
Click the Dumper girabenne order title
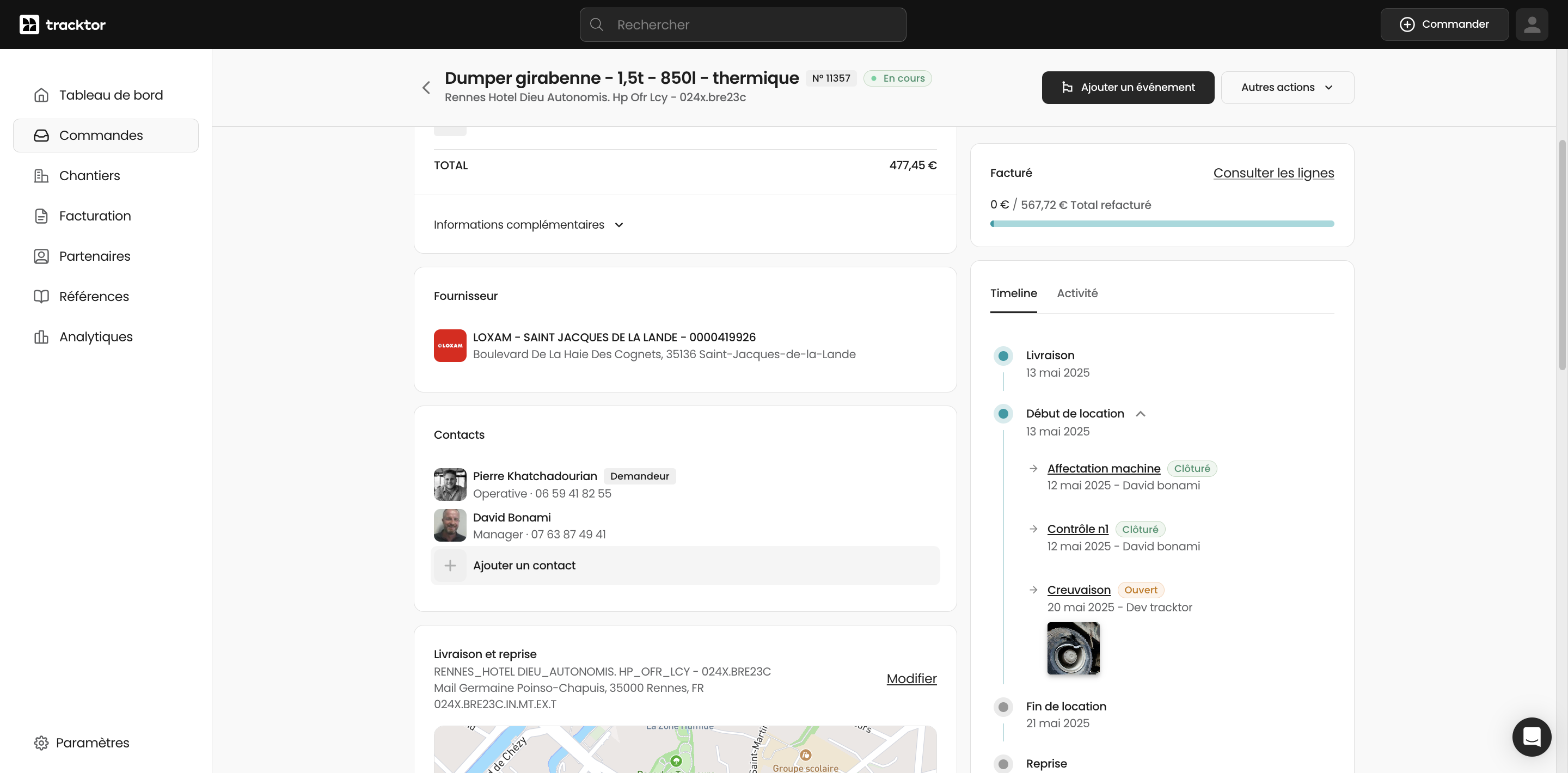pos(621,78)
